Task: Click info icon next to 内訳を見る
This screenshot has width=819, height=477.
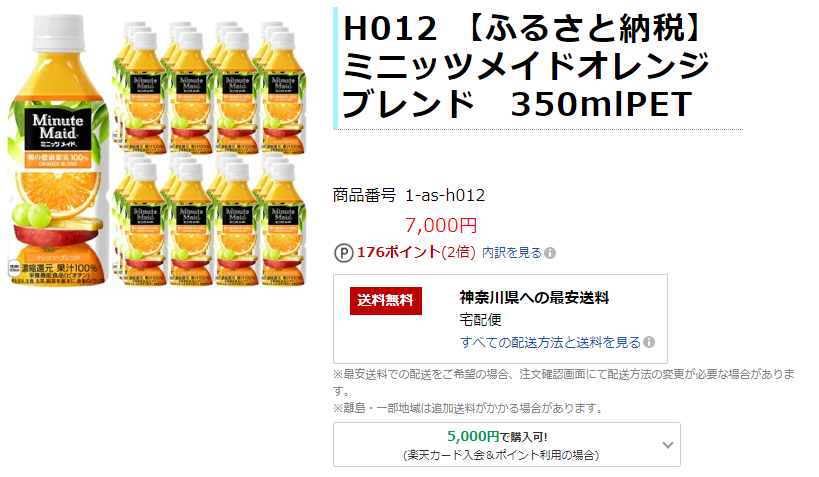Action: click(x=550, y=253)
